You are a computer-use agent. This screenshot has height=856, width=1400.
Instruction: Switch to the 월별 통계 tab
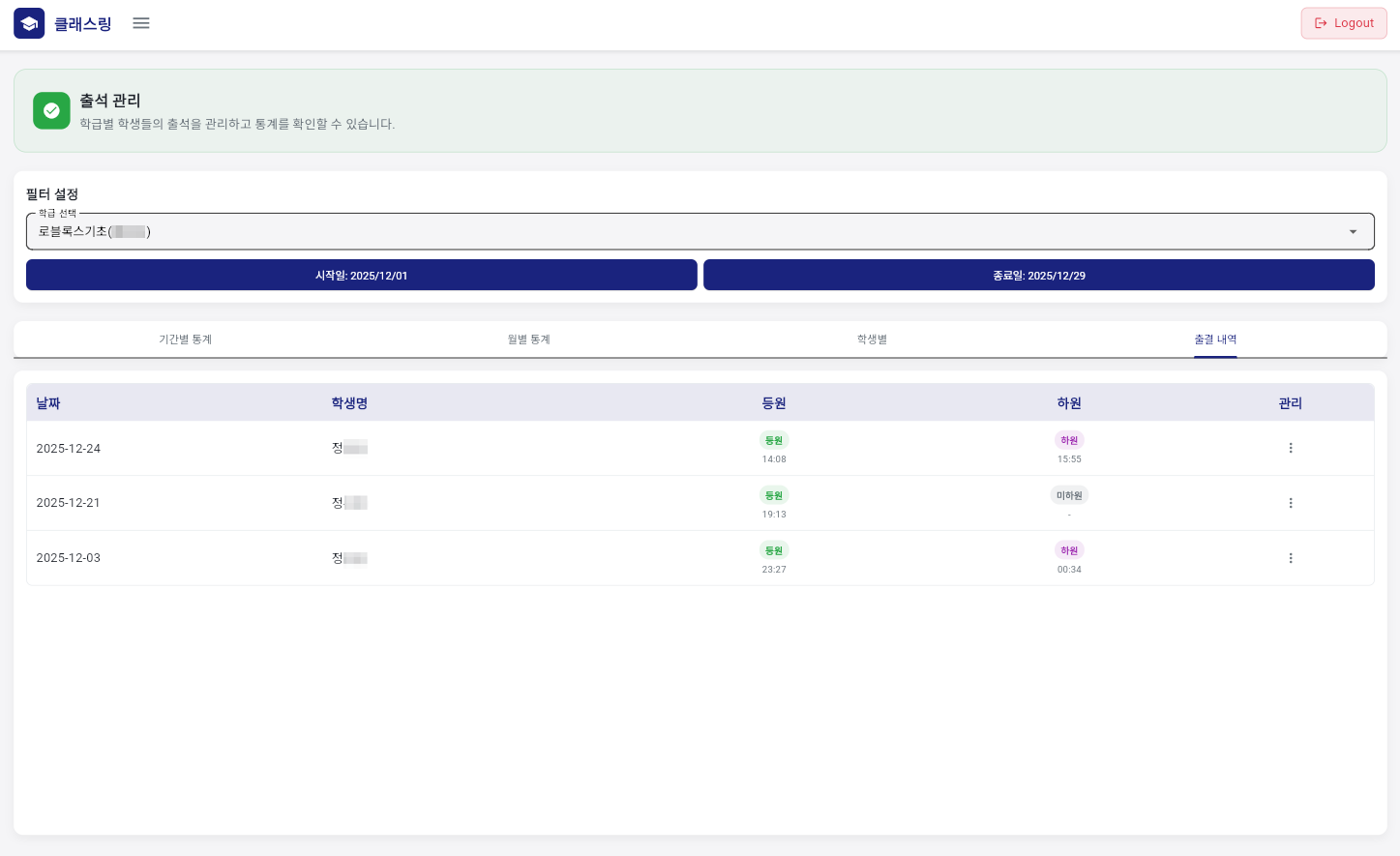tap(528, 339)
